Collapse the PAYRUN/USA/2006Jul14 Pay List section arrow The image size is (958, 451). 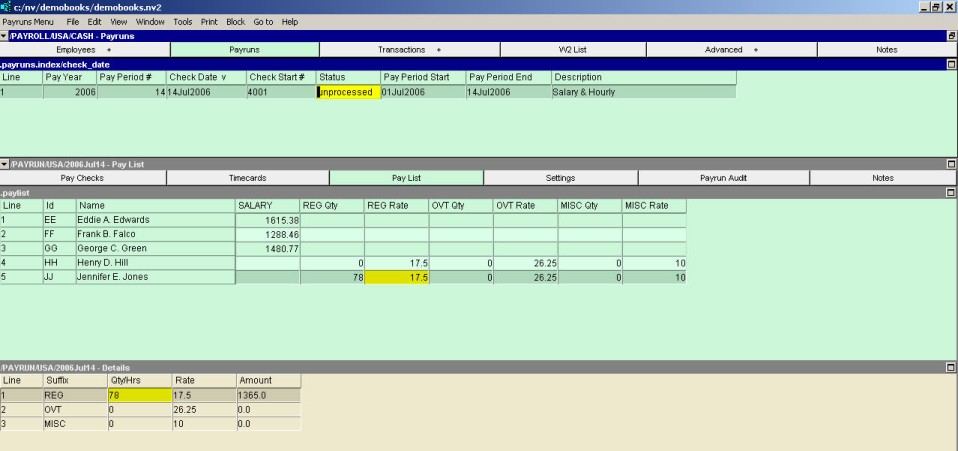pos(4,164)
